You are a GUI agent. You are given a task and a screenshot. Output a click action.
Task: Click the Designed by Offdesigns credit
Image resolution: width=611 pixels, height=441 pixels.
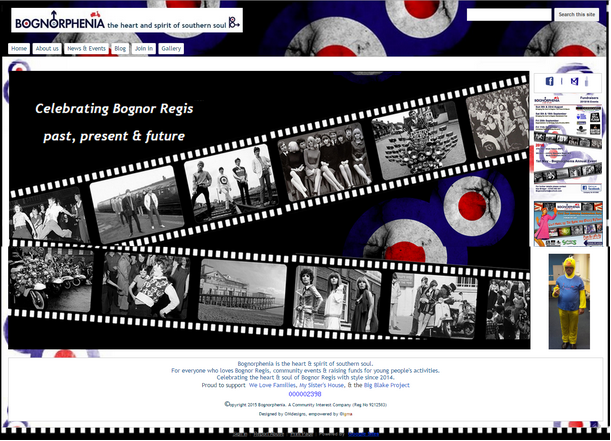tap(306, 414)
